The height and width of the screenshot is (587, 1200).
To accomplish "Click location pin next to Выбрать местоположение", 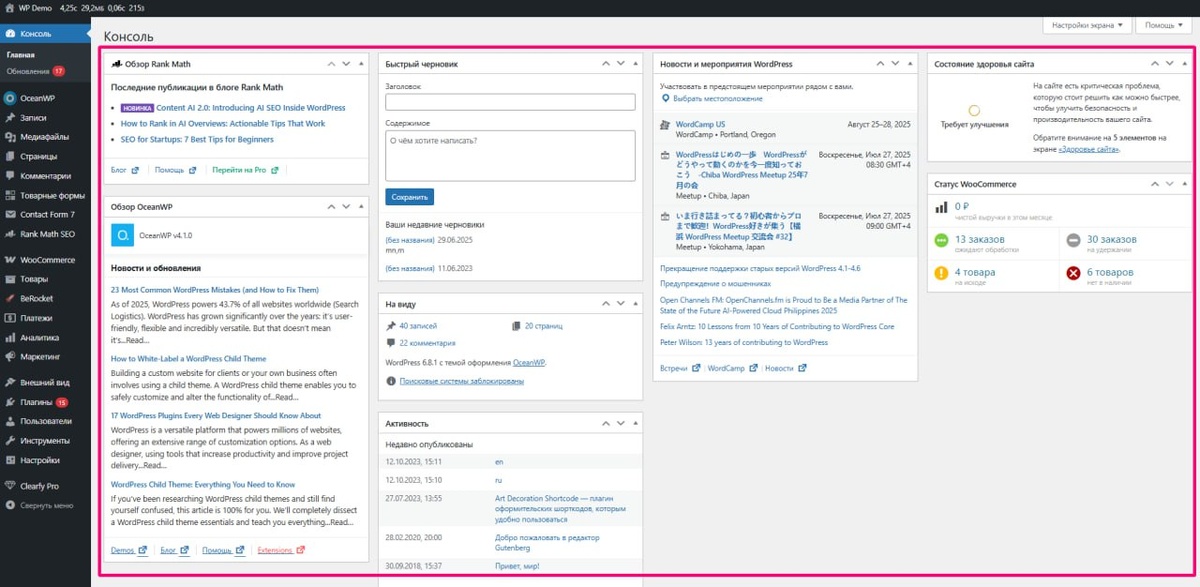I will point(665,99).
